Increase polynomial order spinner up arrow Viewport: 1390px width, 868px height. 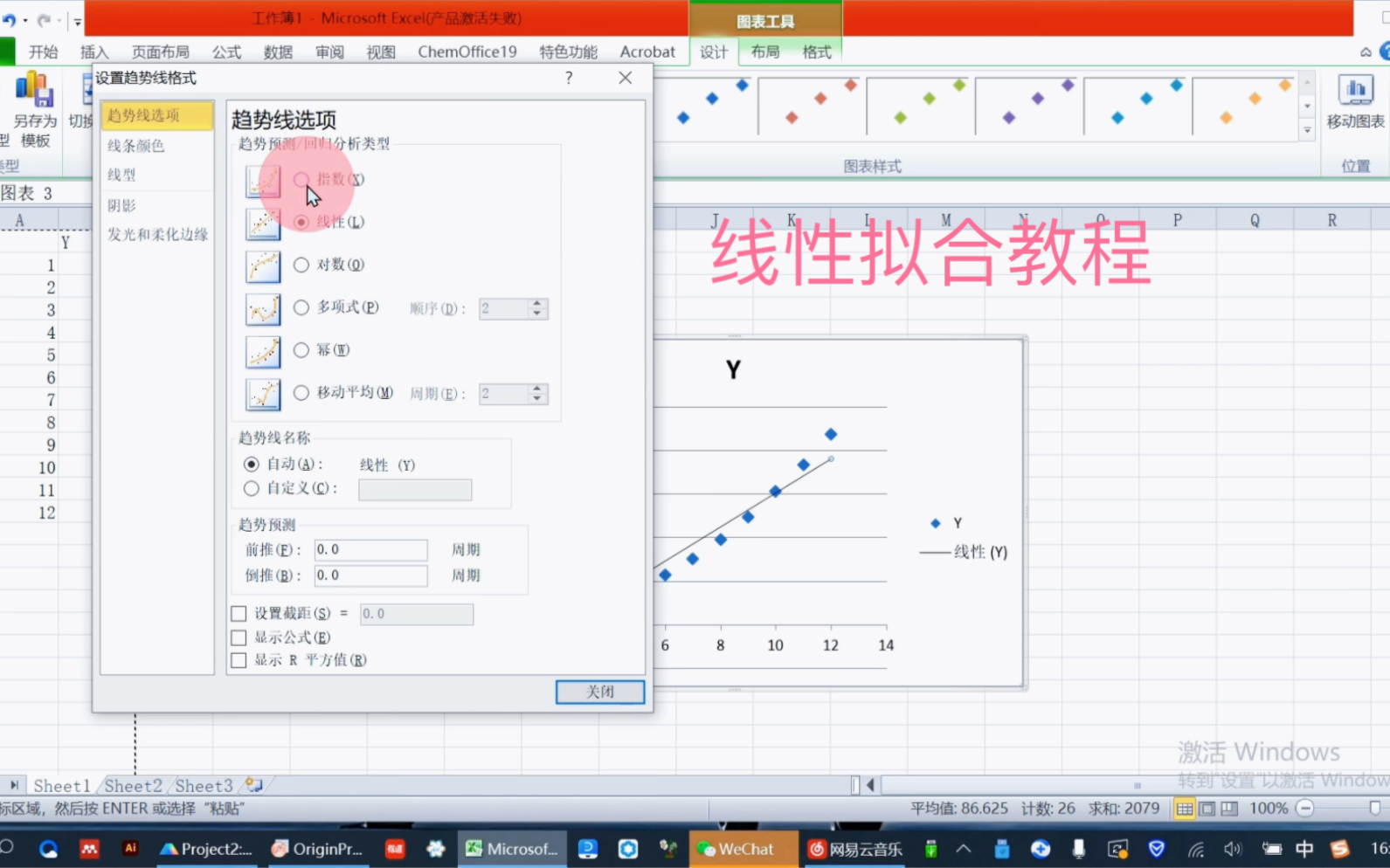538,303
